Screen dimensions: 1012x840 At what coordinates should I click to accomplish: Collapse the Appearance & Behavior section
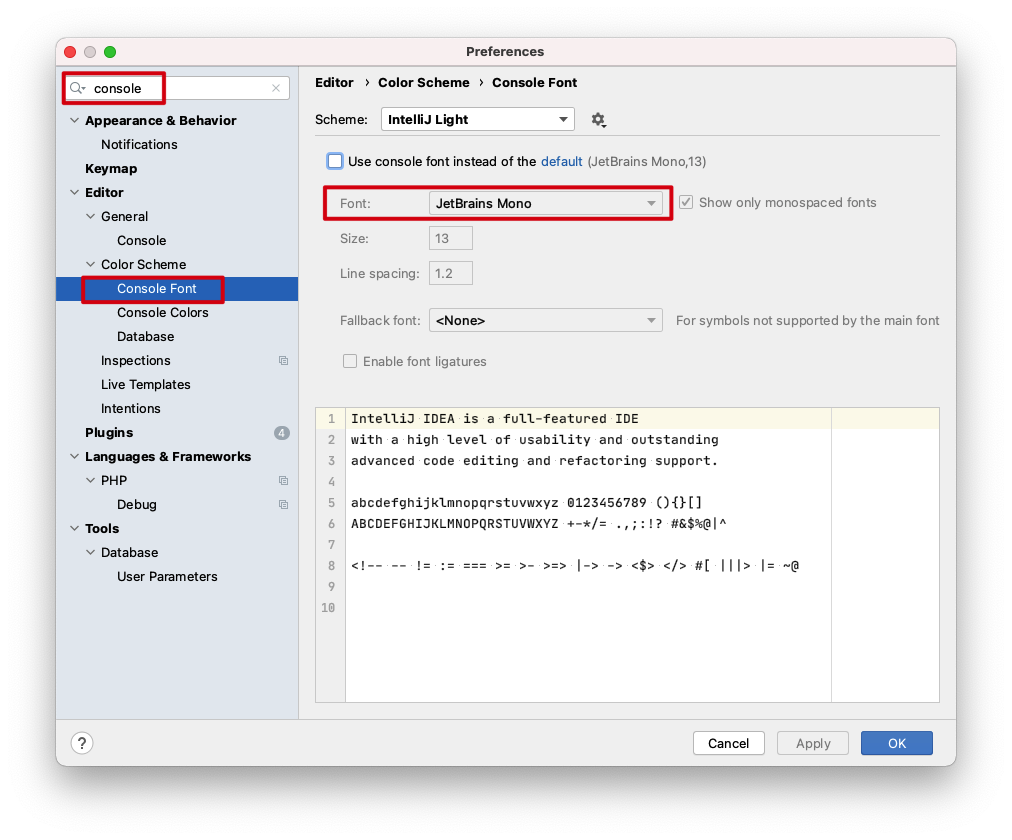75,121
